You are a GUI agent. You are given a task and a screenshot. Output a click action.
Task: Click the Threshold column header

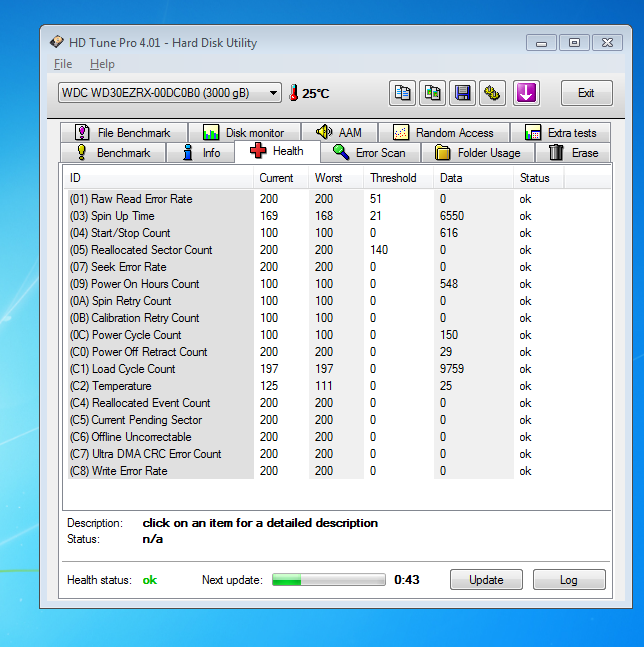[x=399, y=178]
